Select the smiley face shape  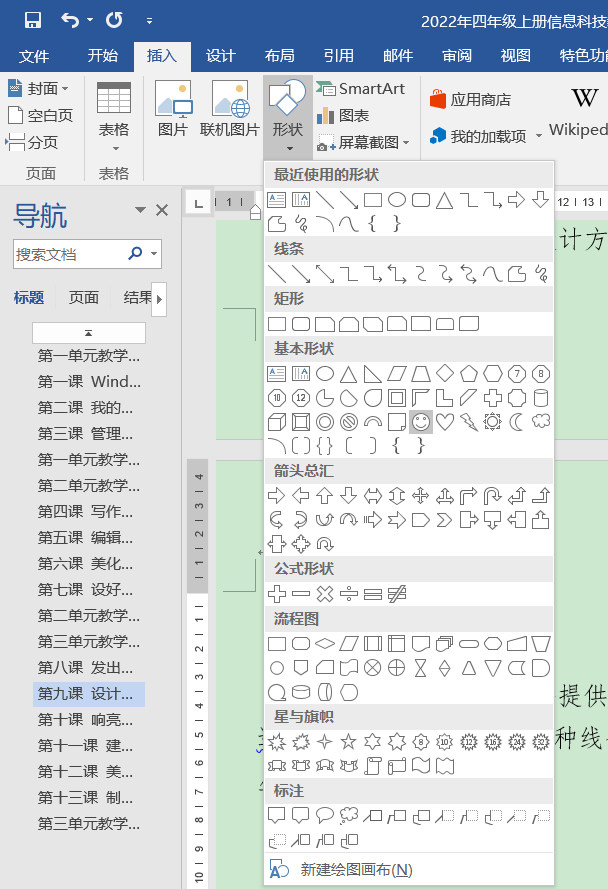click(421, 422)
